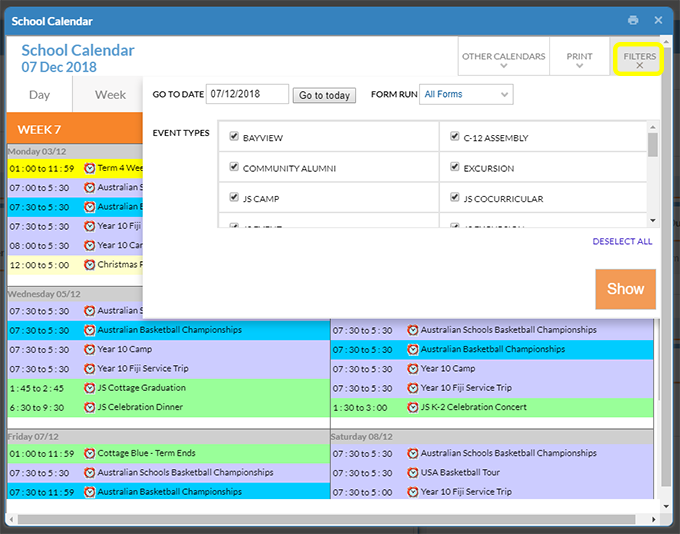The width and height of the screenshot is (680, 534).
Task: Toggle the EXCURSION checkbox
Action: (455, 167)
